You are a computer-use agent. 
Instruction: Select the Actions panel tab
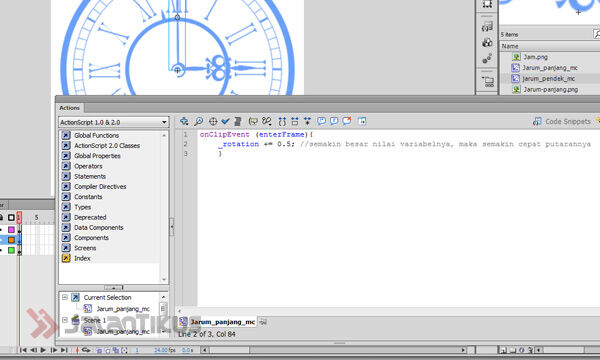coord(70,108)
